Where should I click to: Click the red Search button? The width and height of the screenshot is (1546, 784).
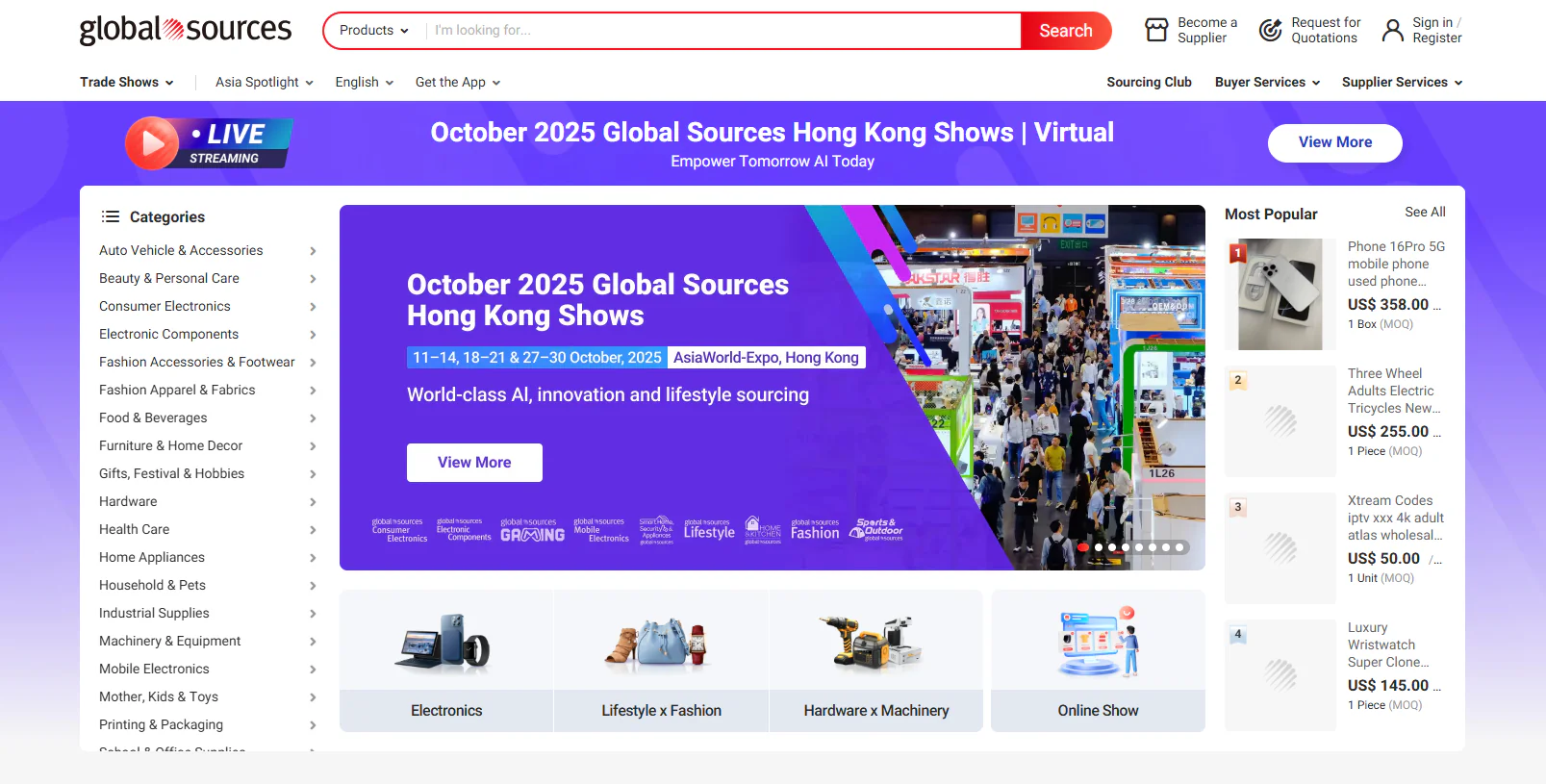point(1066,31)
